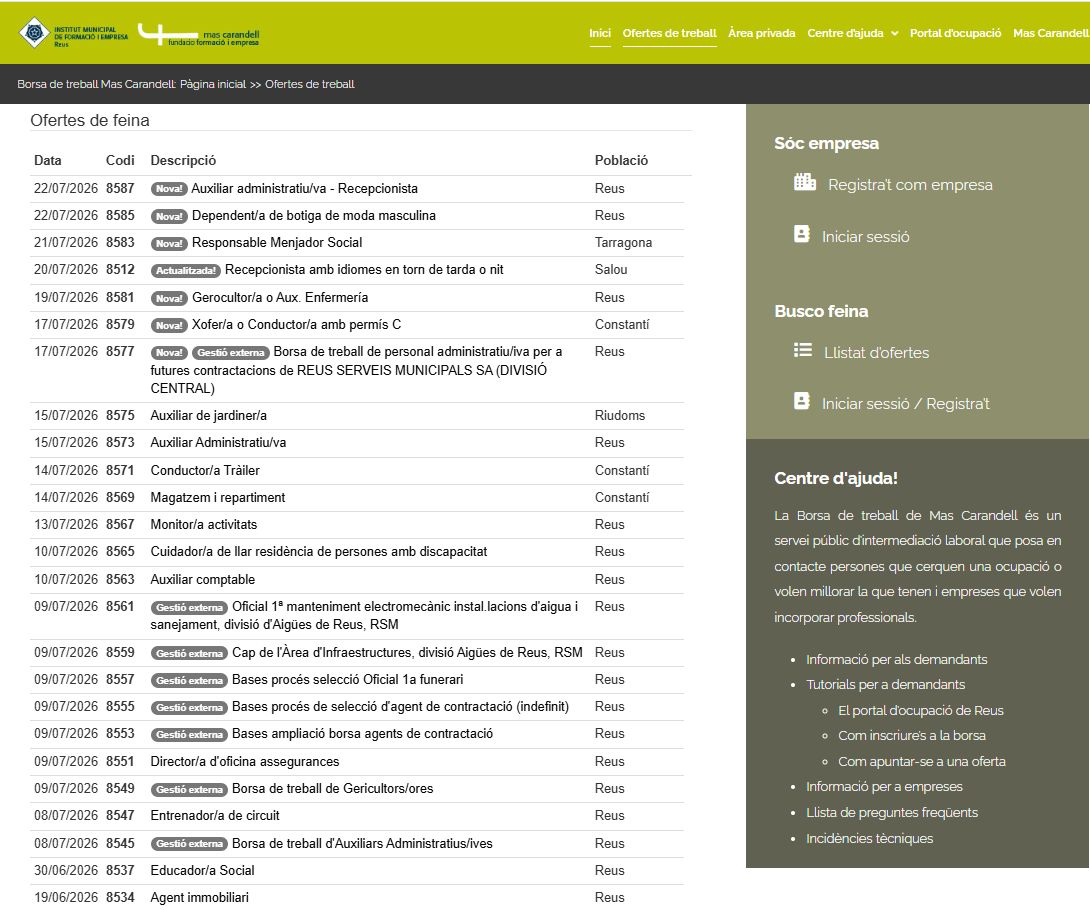1090x910 pixels.
Task: Click the Institut Municipal de Formació logo
Action: [x=74, y=33]
